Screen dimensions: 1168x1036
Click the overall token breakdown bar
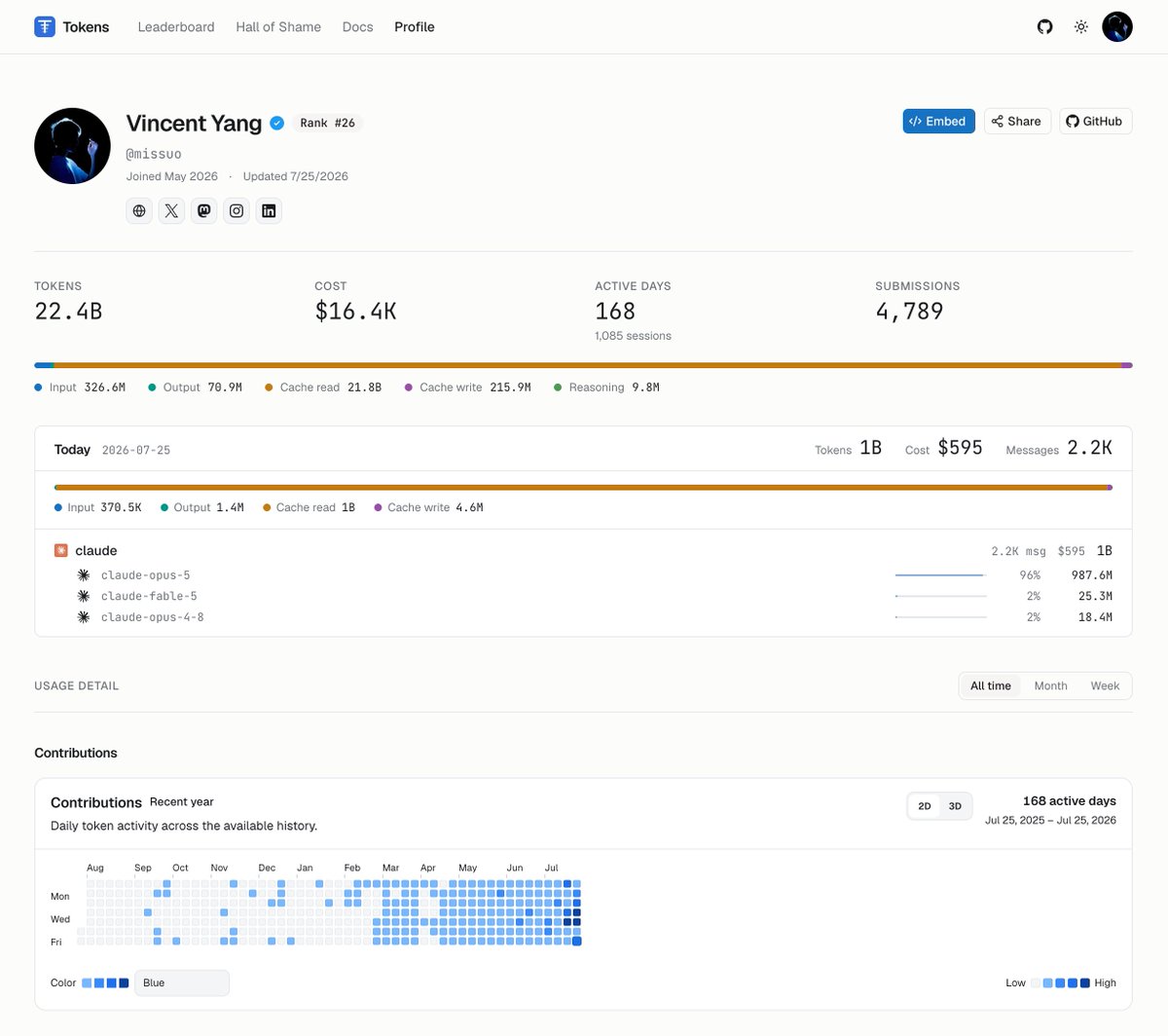[x=583, y=365]
